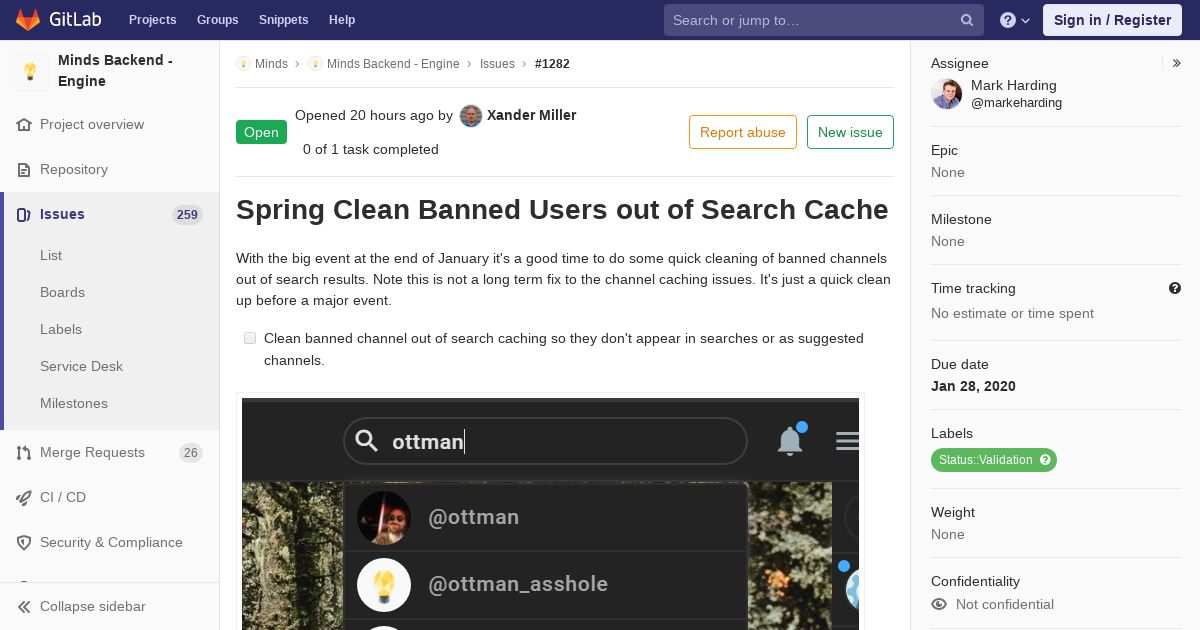Click the Minds Backend - Engine breadcrumb link

[x=393, y=64]
